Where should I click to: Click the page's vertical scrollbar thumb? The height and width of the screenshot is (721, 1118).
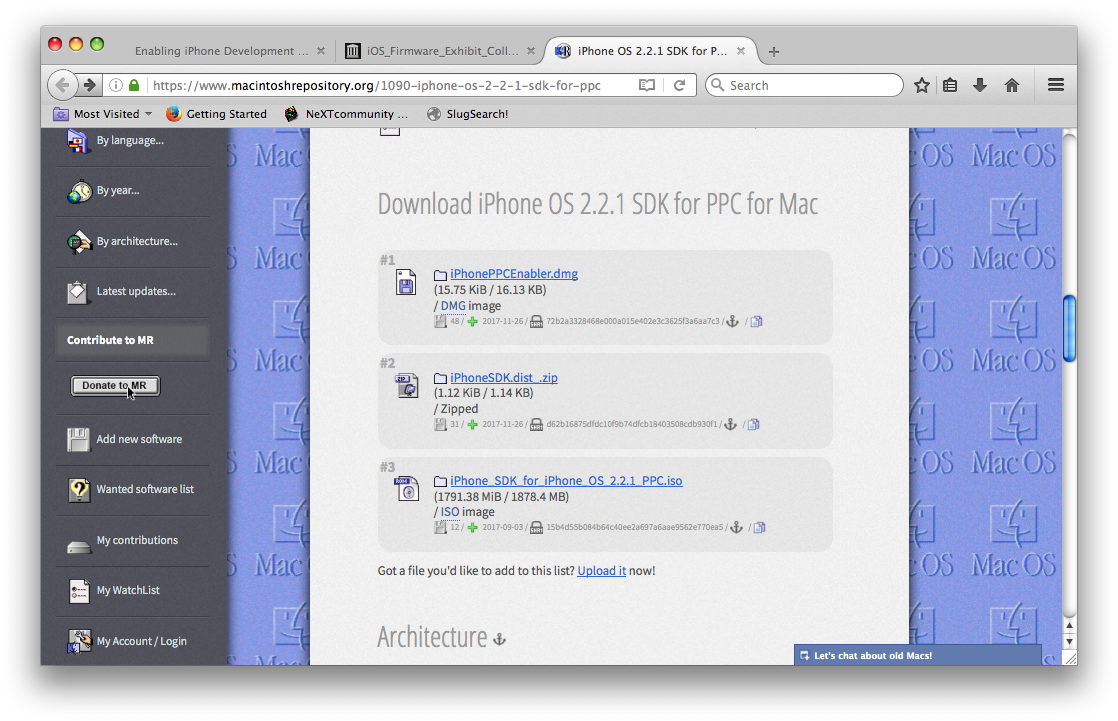click(1068, 328)
